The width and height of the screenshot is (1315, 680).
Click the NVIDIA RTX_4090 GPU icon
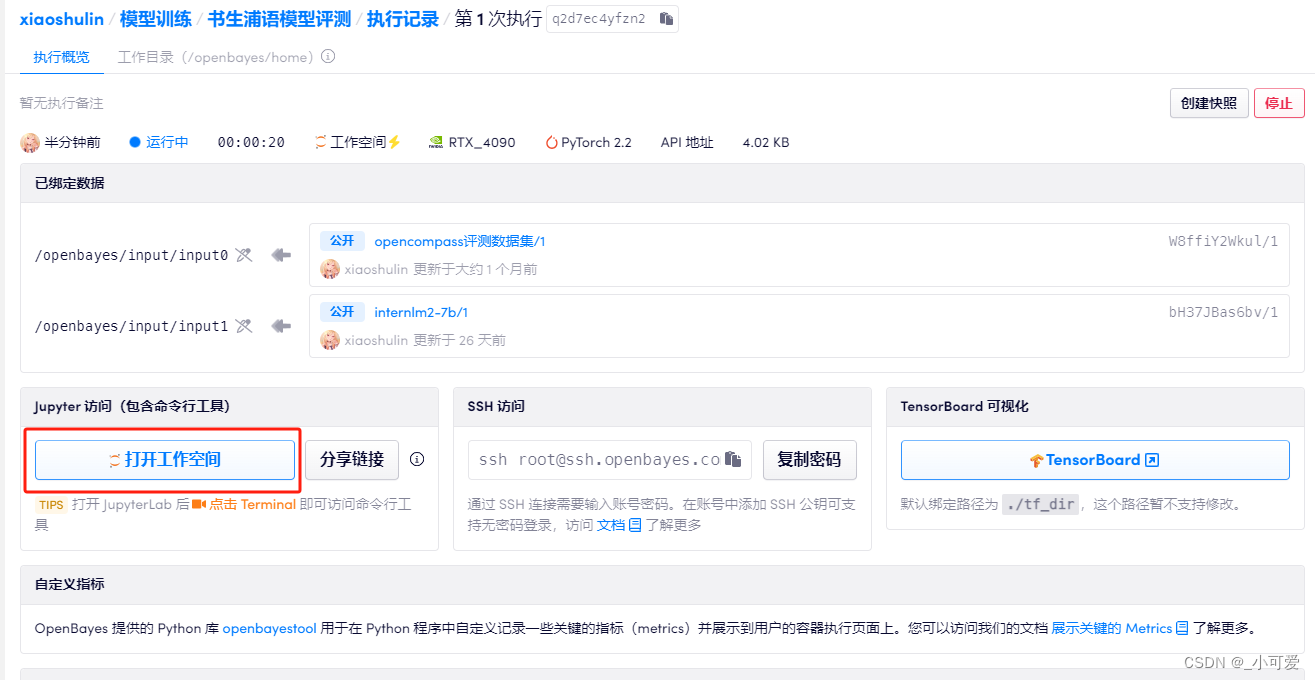pos(437,141)
